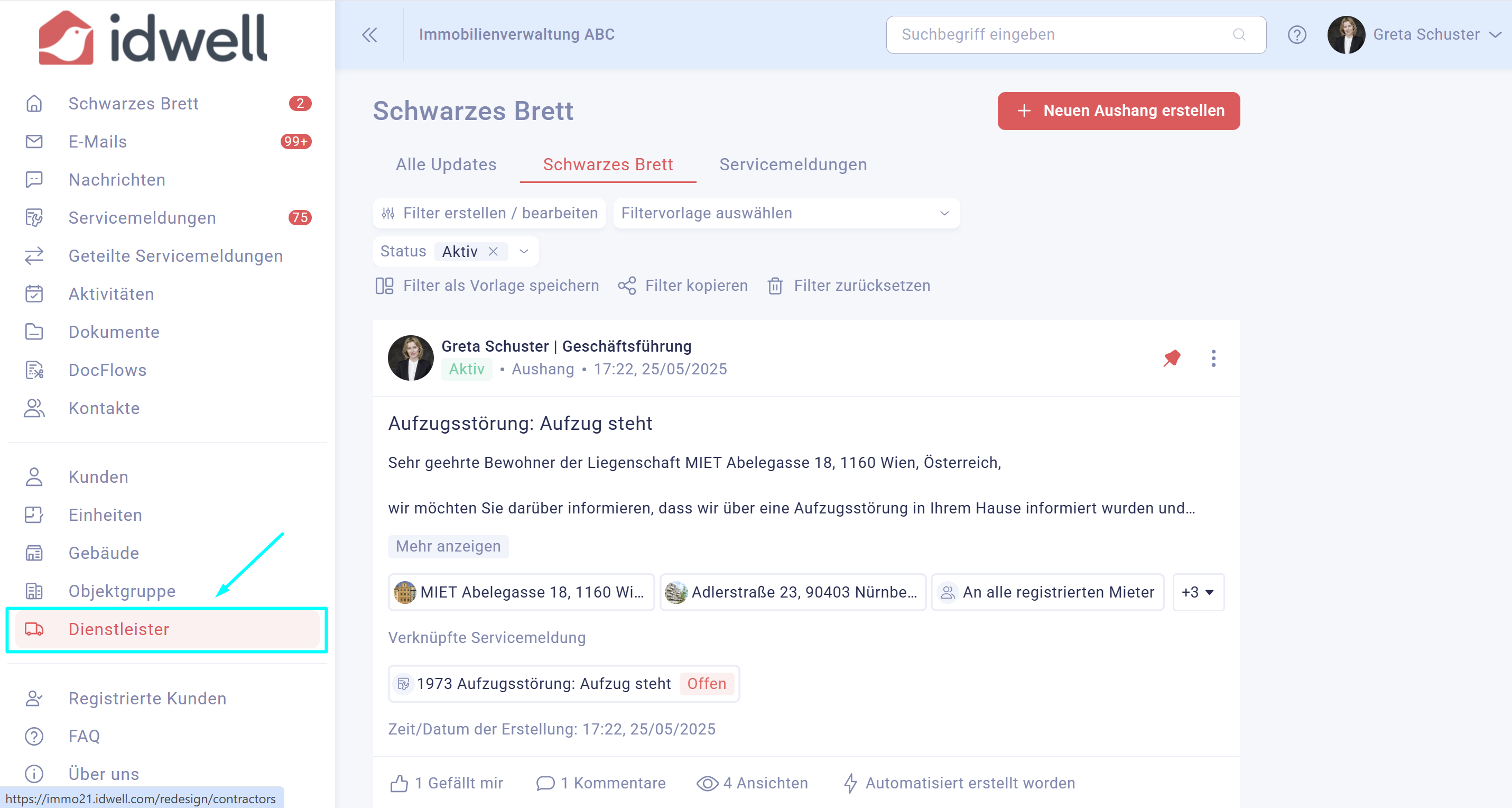Open the three-dot post options menu
This screenshot has width=1512, height=808.
(1213, 357)
